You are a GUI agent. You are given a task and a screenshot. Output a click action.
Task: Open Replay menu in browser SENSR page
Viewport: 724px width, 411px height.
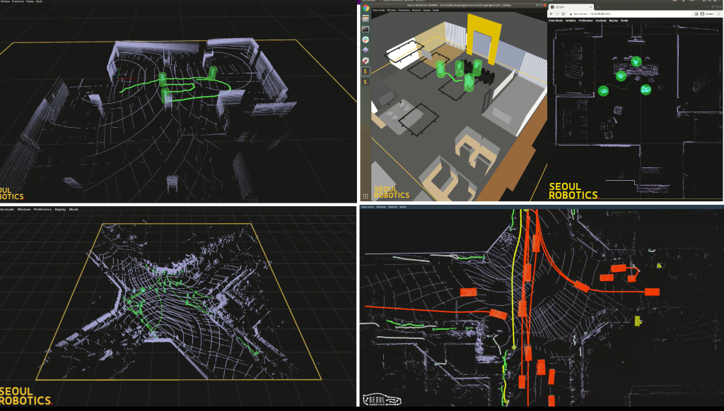(613, 20)
